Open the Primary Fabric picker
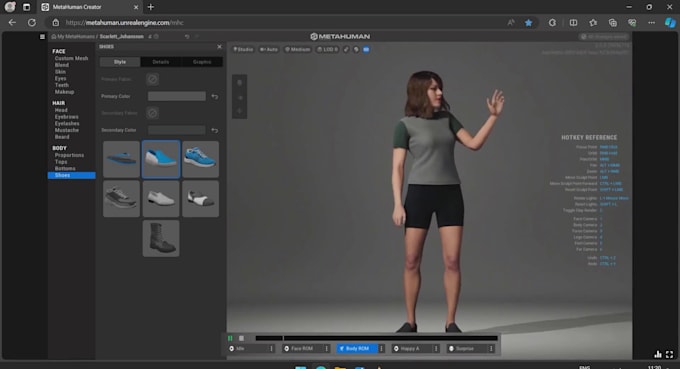The image size is (680, 369). coord(152,79)
